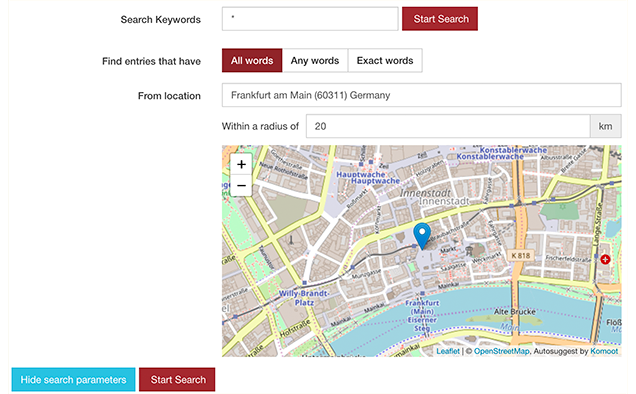
Task: Click Start Search next to keywords field
Action: pyautogui.click(x=440, y=19)
